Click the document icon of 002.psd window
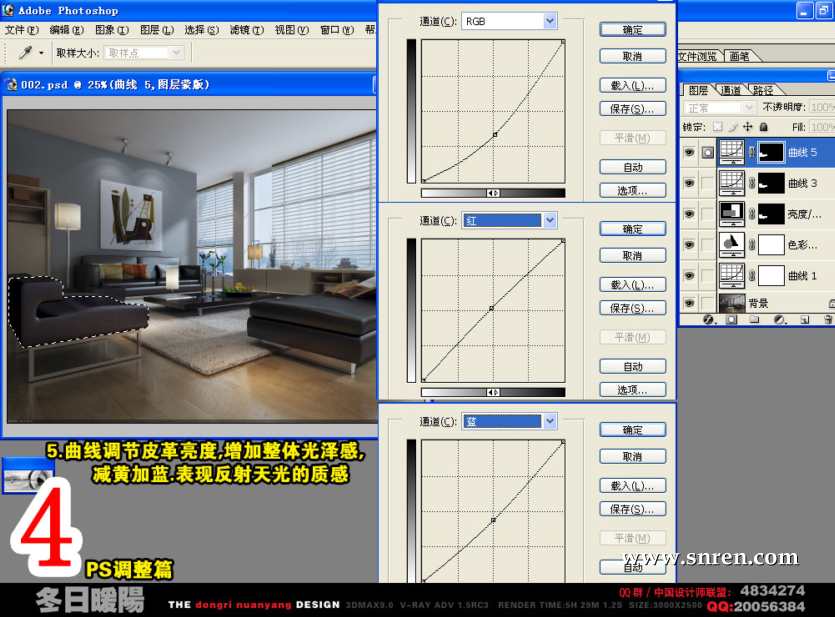Image resolution: width=835 pixels, height=617 pixels. coord(12,85)
